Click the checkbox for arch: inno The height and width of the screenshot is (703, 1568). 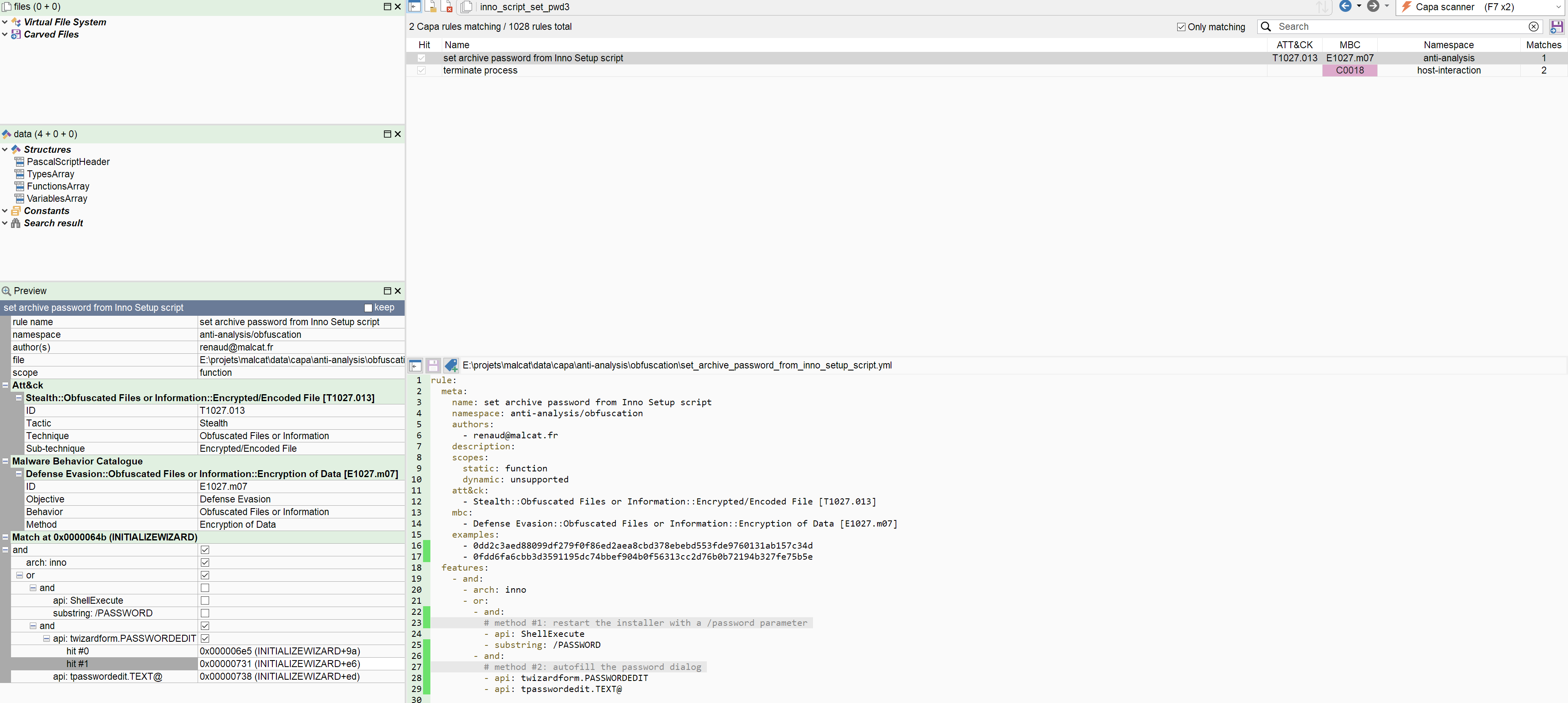205,563
